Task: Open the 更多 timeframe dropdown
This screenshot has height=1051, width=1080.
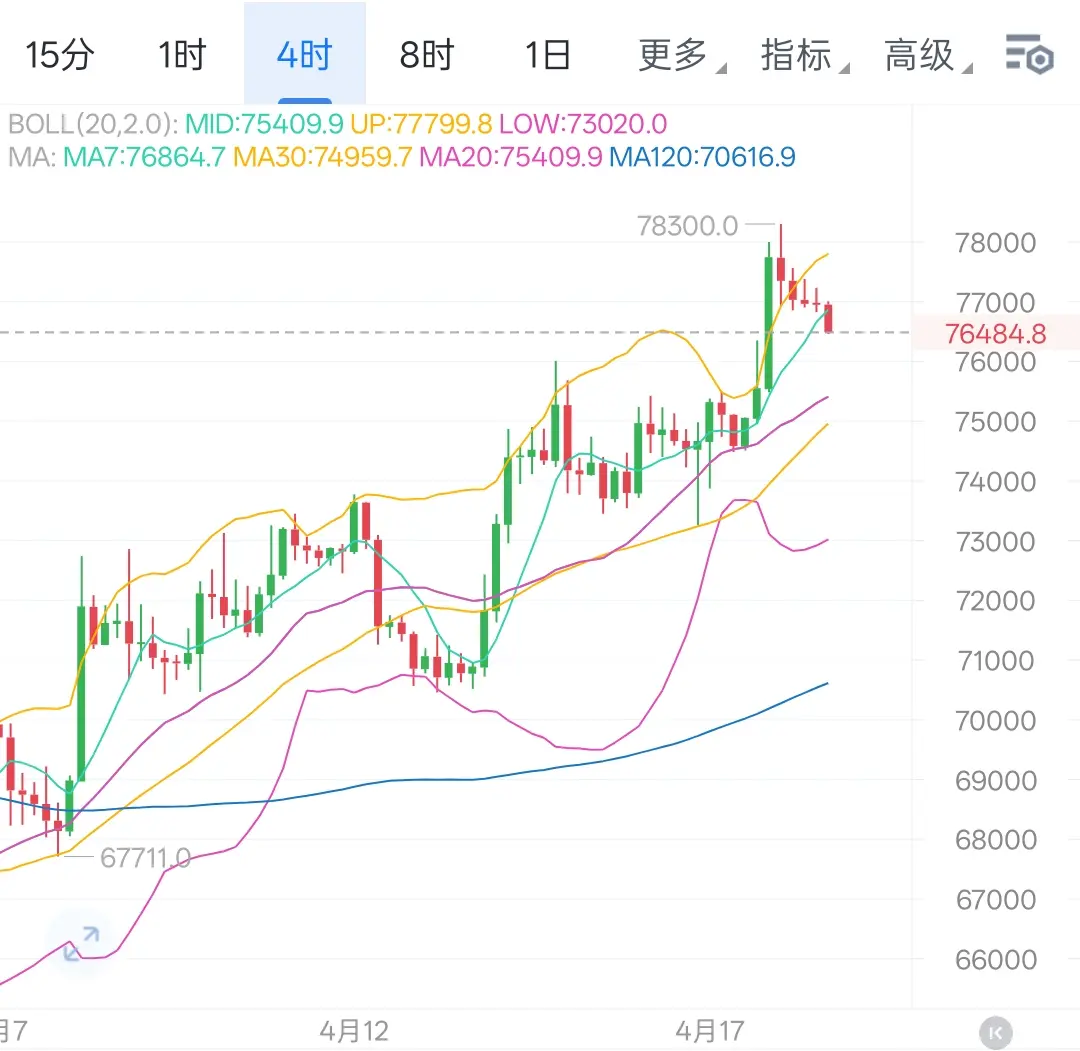Action: (681, 55)
